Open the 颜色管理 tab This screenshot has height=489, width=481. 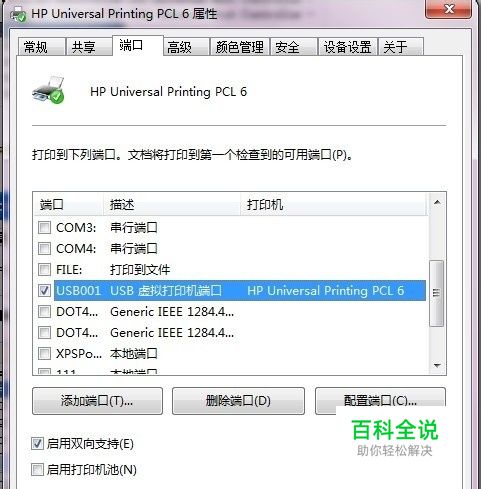click(x=240, y=47)
